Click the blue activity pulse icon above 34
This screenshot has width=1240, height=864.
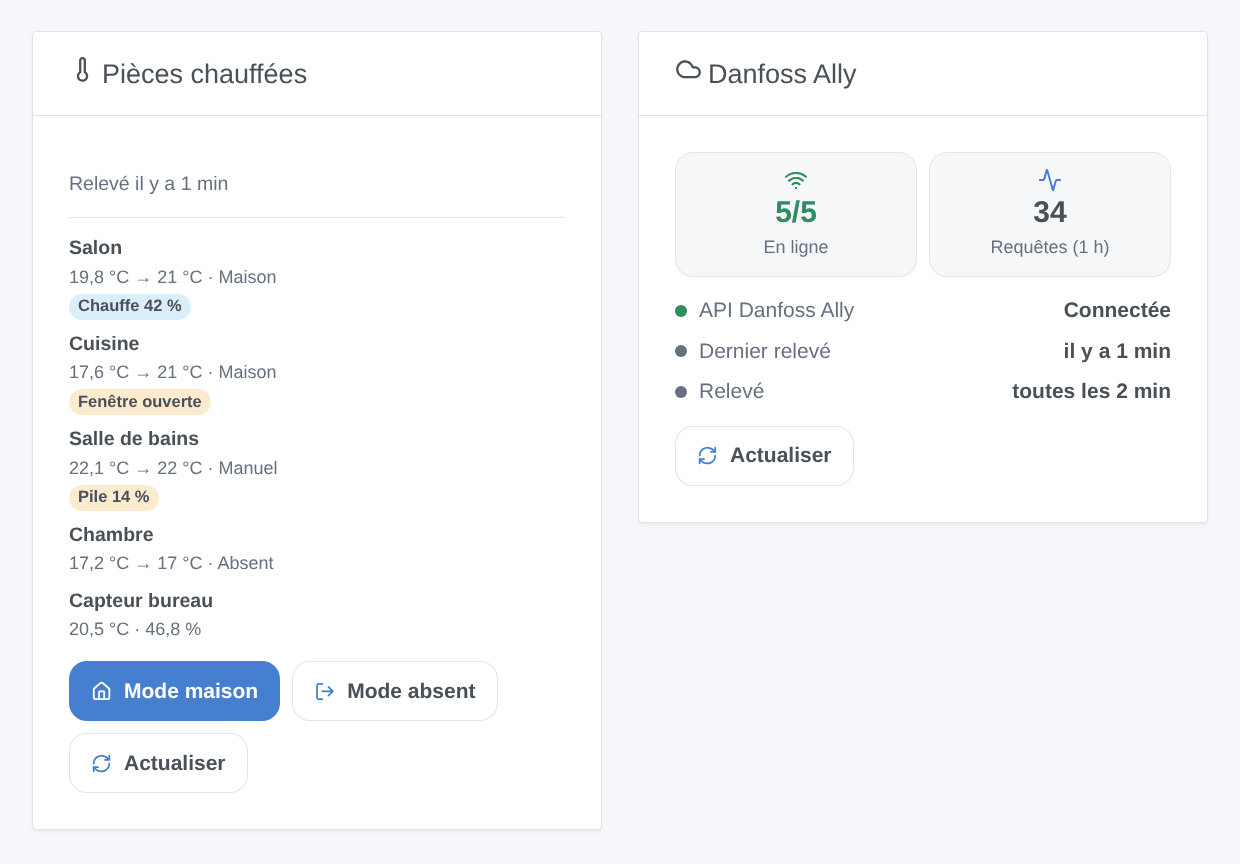[x=1050, y=180]
